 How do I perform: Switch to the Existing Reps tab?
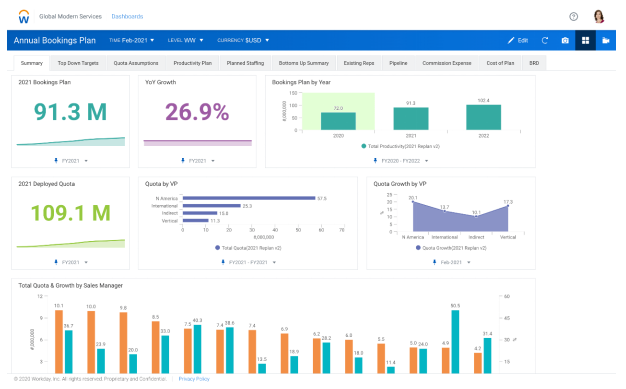[359, 63]
